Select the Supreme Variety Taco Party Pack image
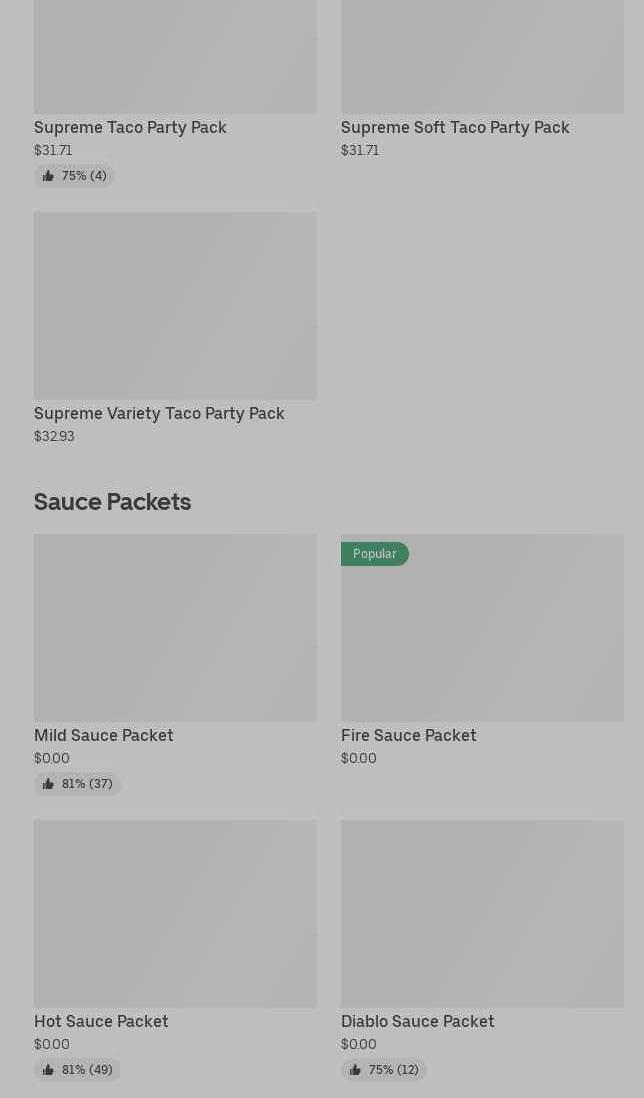Viewport: 644px width, 1098px height. [x=175, y=305]
